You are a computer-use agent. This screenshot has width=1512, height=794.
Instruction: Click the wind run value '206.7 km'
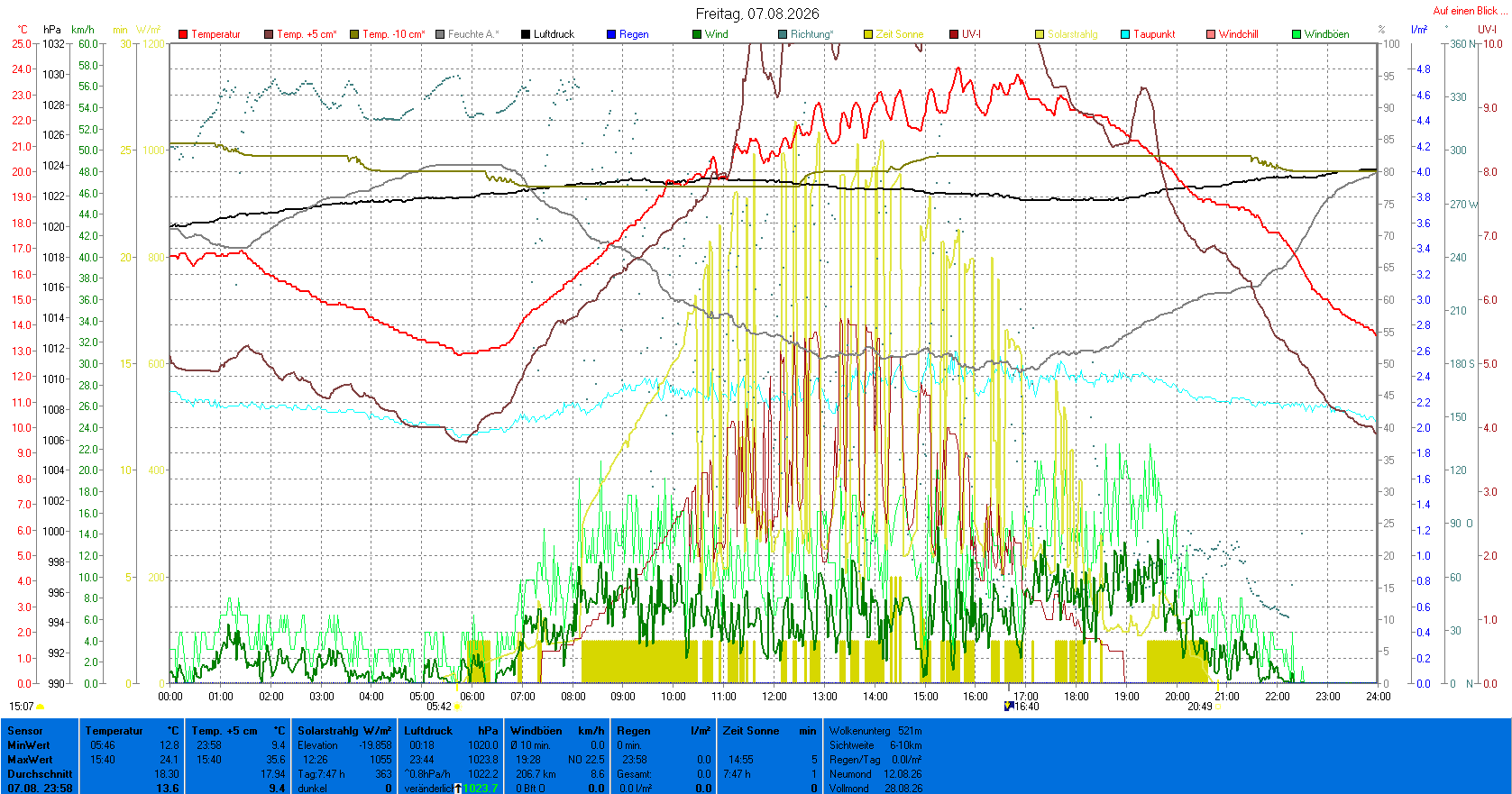534,774
